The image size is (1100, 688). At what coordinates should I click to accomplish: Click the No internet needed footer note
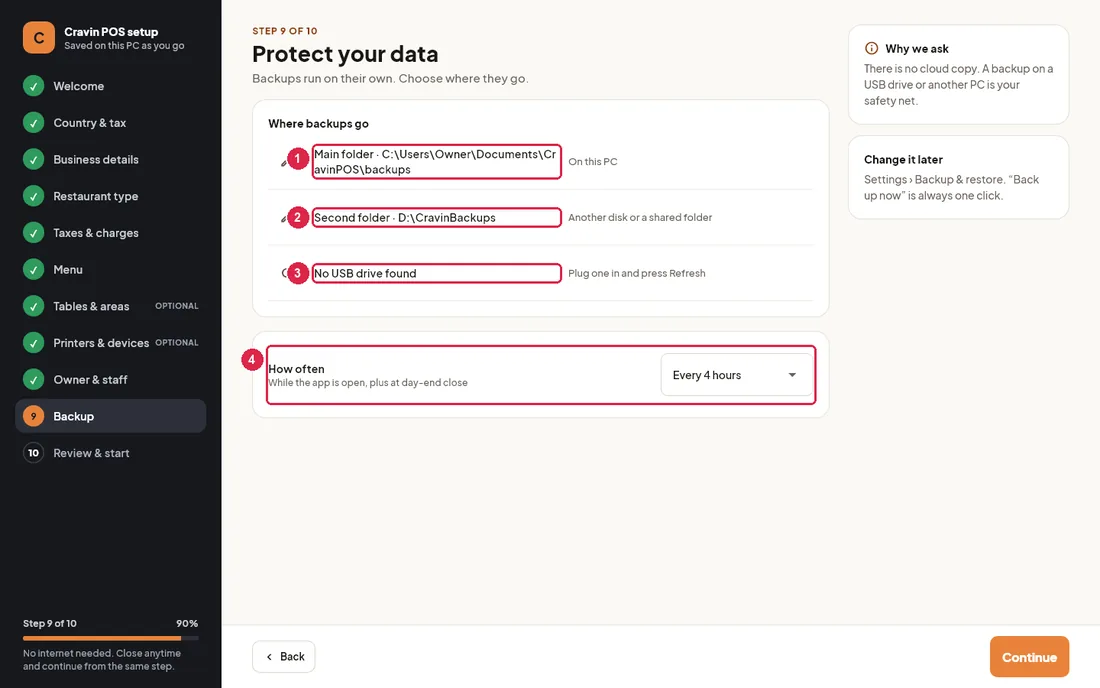coord(102,660)
